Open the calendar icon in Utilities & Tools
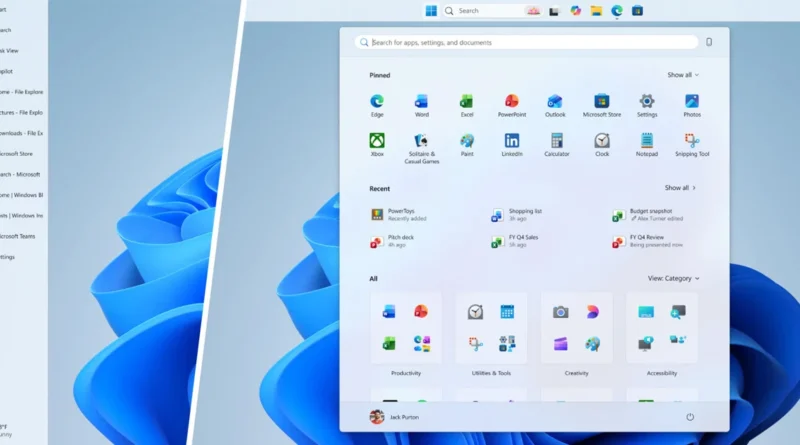800x445 pixels. coord(507,312)
